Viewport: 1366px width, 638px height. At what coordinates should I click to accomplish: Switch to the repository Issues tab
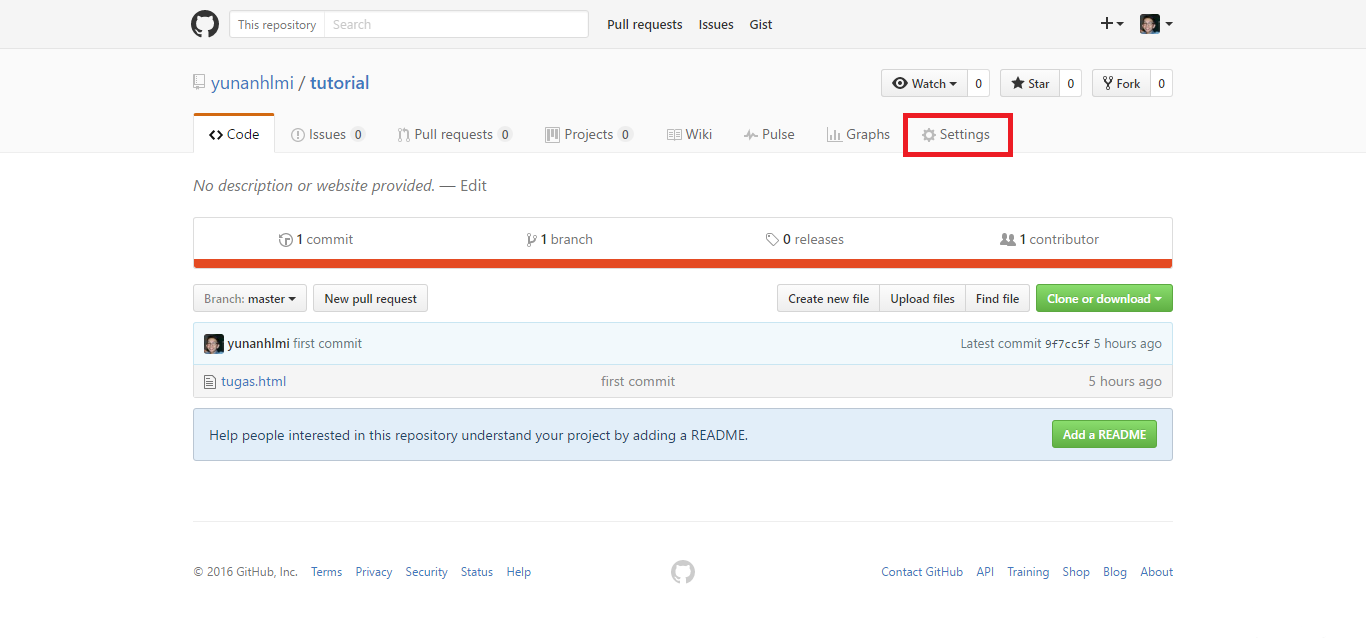pyautogui.click(x=328, y=134)
